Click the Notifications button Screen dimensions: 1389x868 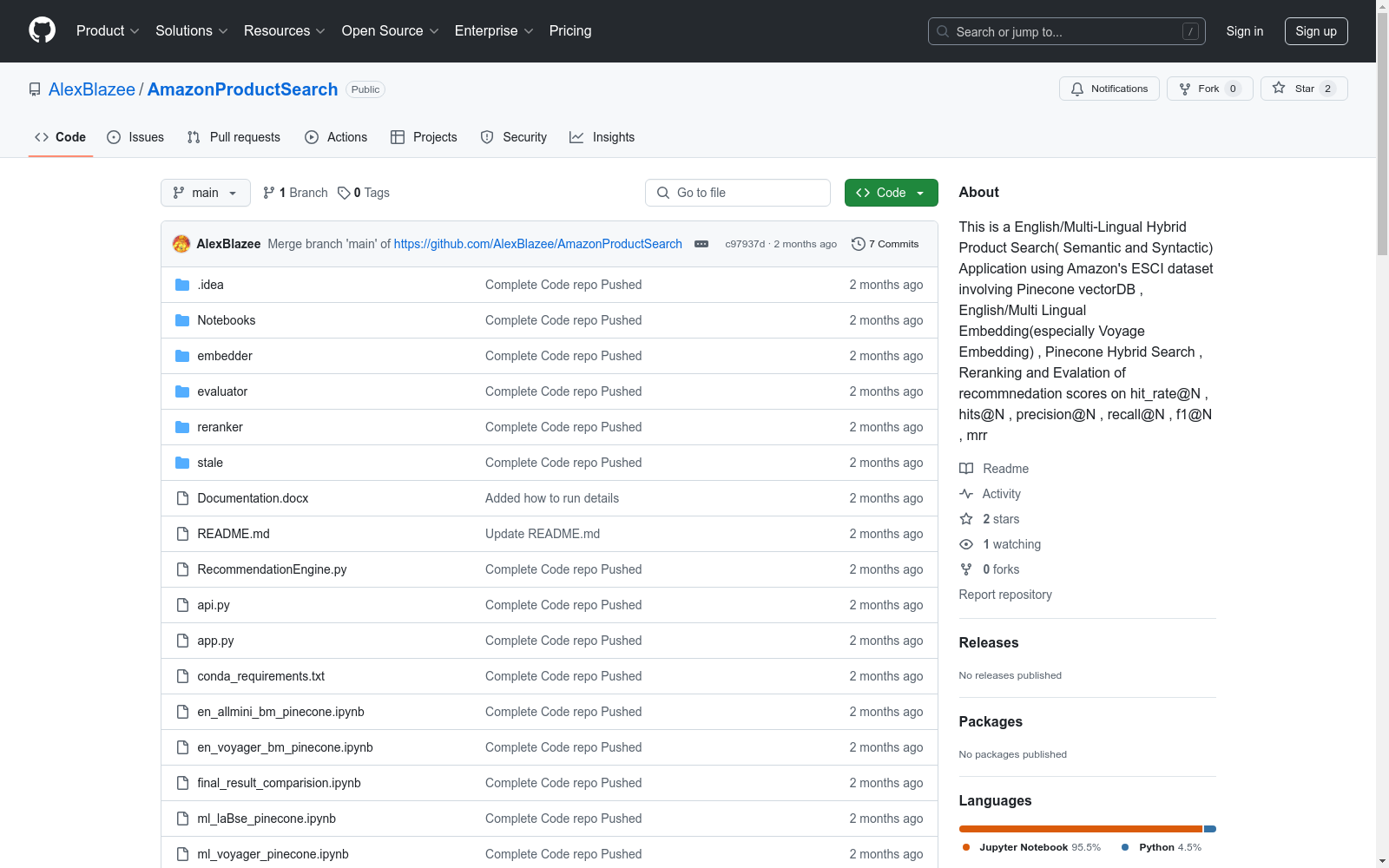point(1109,89)
